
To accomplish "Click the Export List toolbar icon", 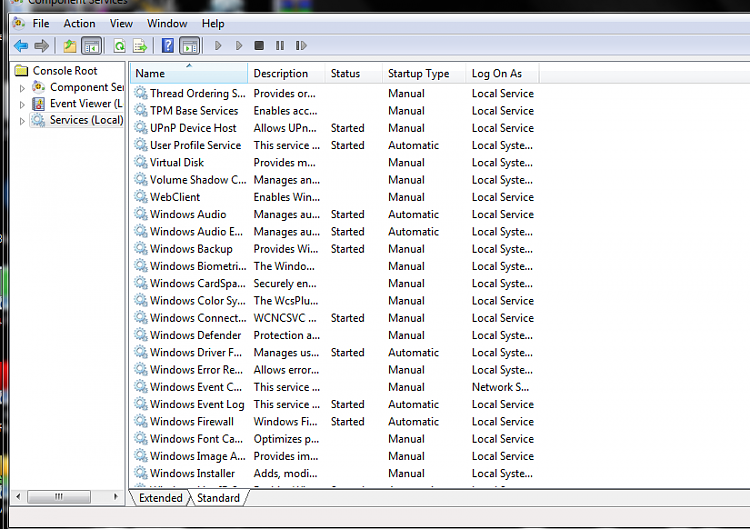I will coord(140,46).
